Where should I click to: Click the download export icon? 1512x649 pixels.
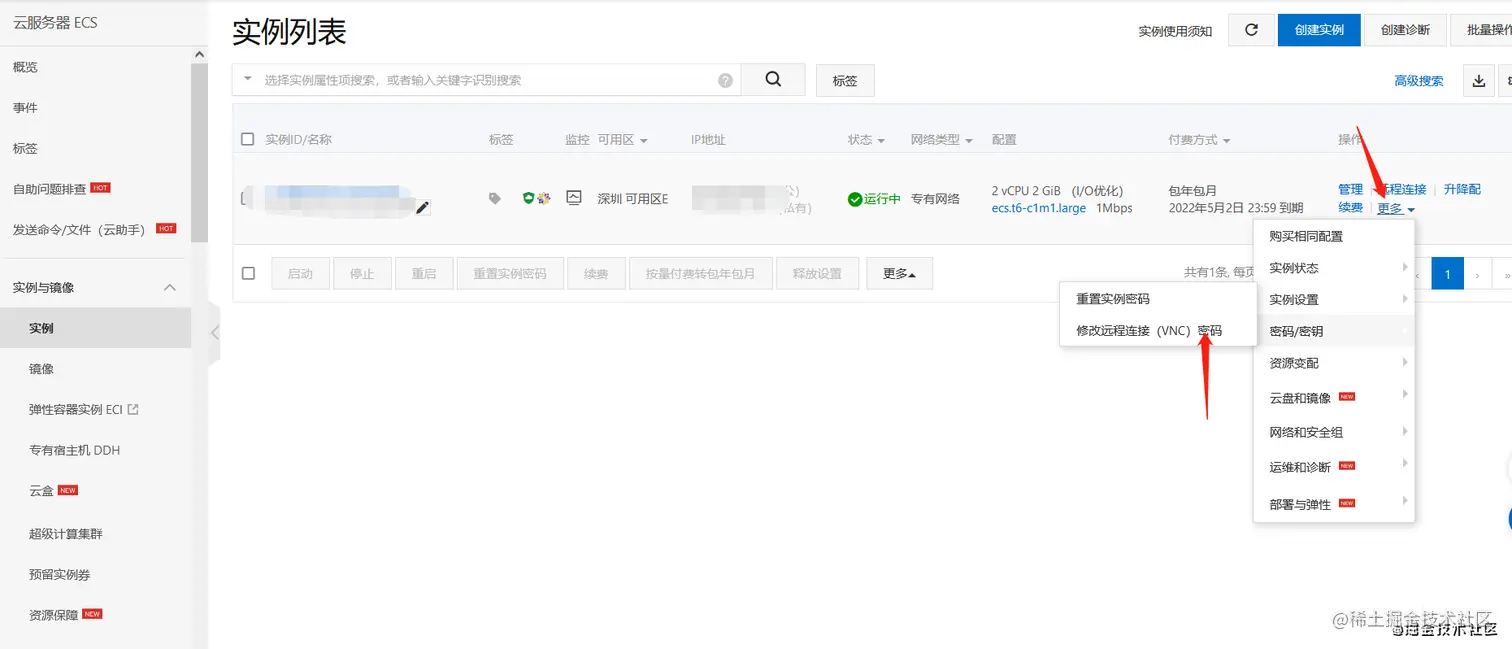(x=1479, y=81)
